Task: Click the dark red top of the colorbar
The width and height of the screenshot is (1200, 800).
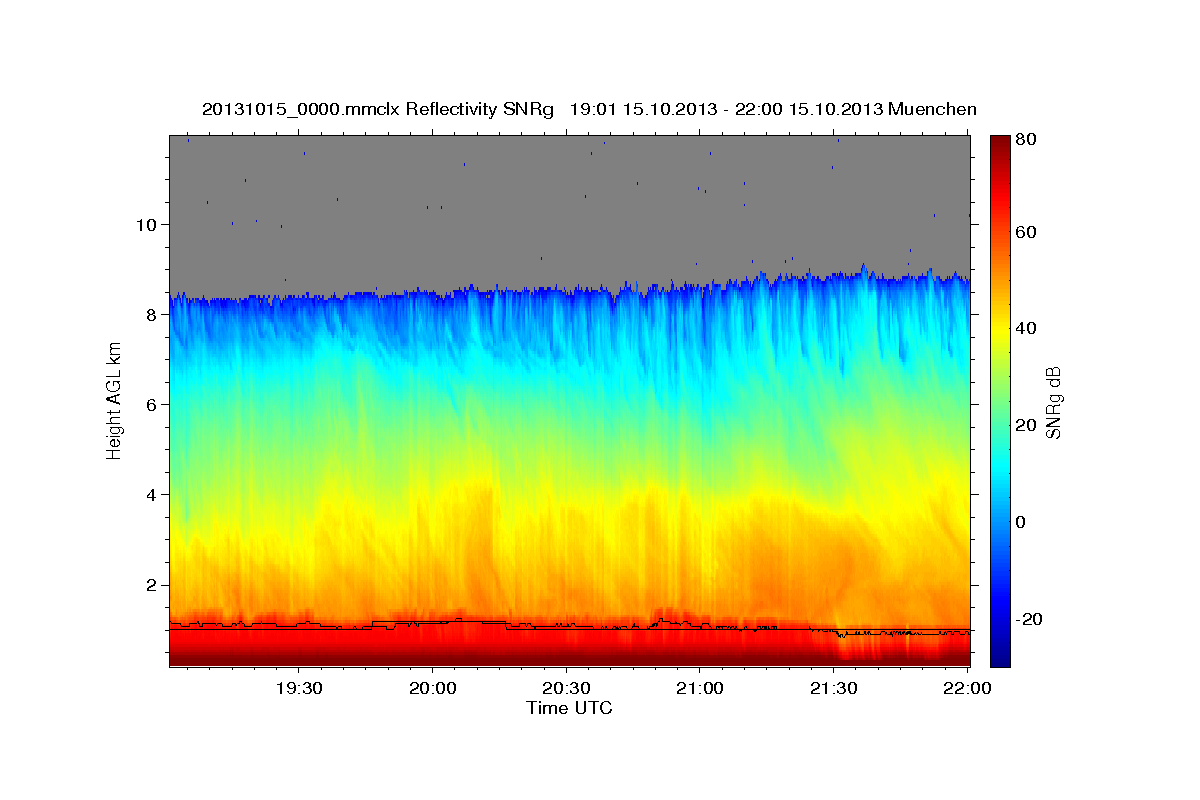Action: click(x=1000, y=142)
